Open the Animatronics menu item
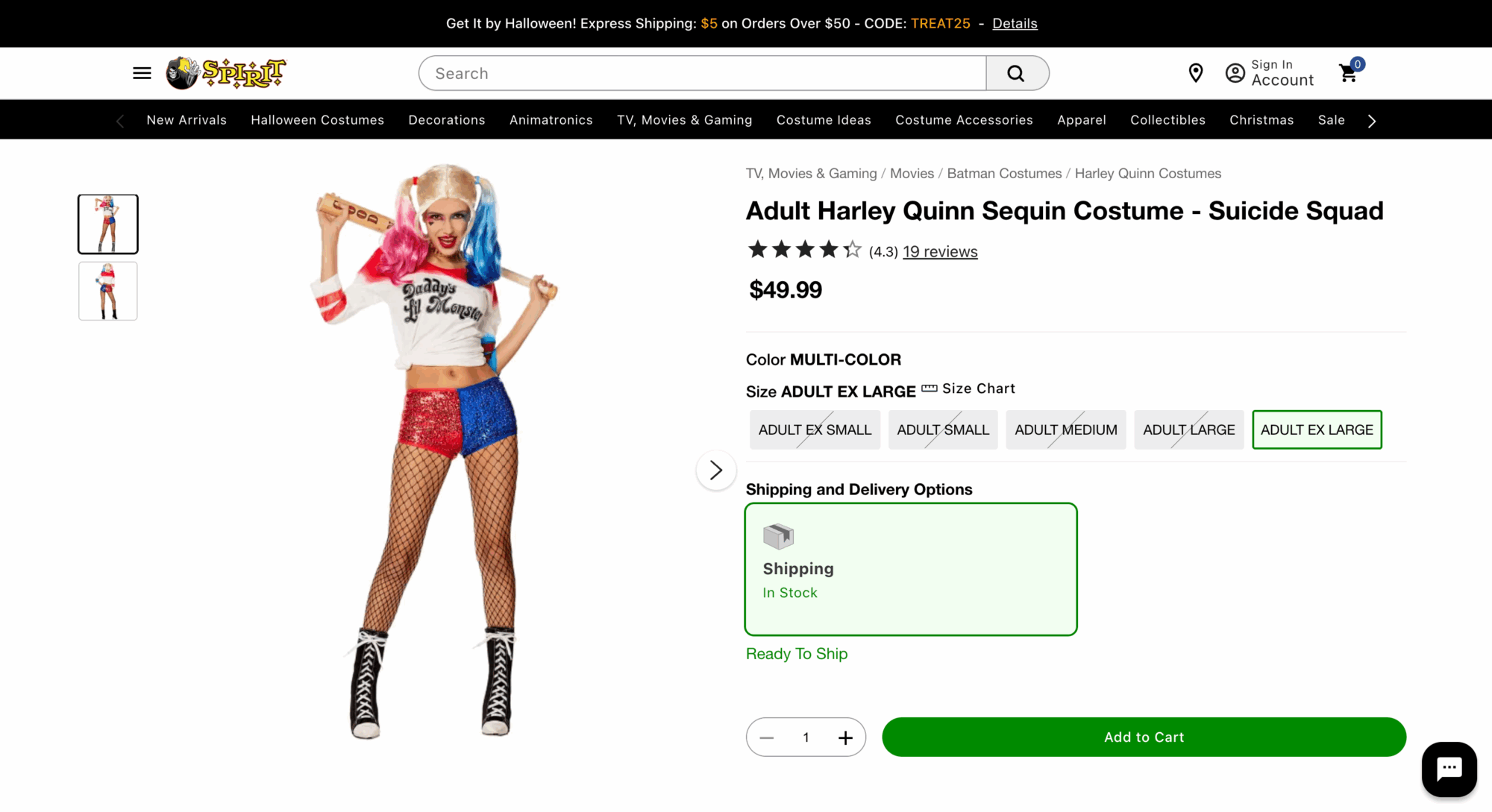The width and height of the screenshot is (1492, 812). tap(551, 120)
